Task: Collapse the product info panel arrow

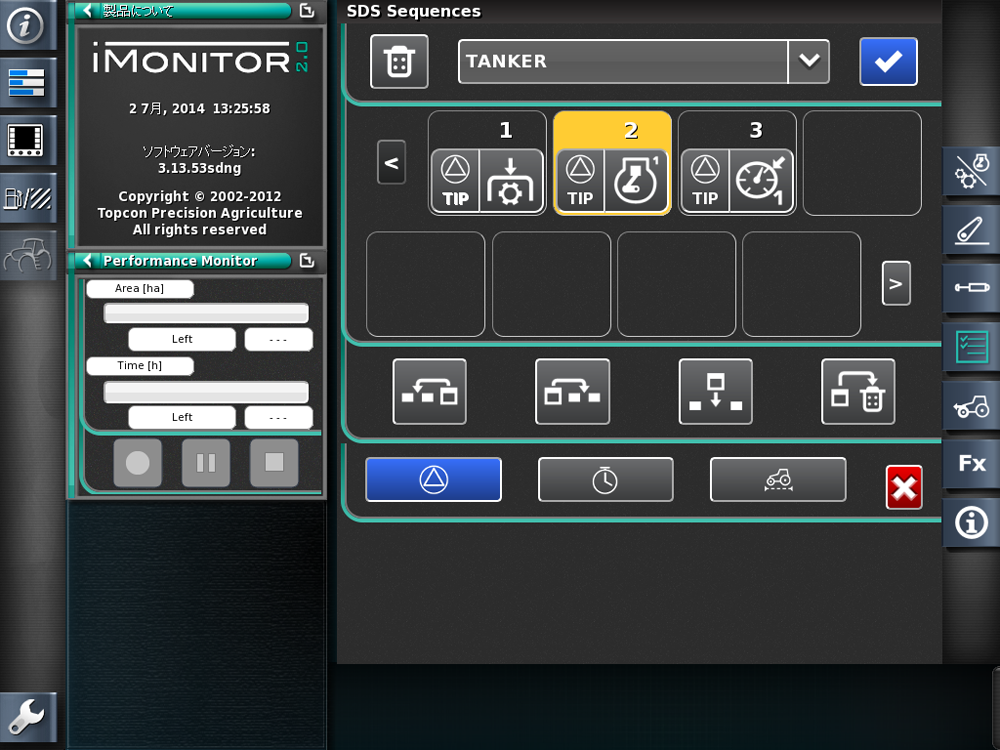Action: coord(87,10)
